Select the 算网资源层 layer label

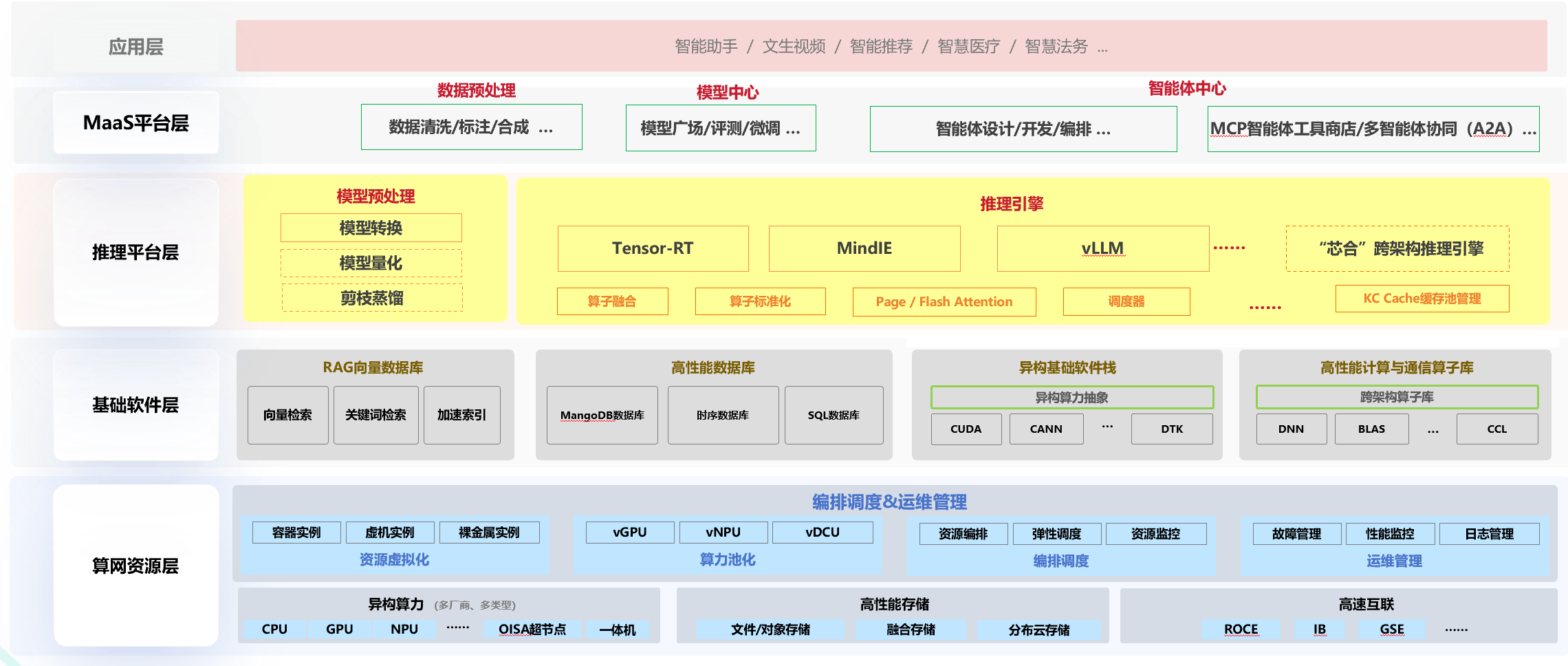click(135, 566)
